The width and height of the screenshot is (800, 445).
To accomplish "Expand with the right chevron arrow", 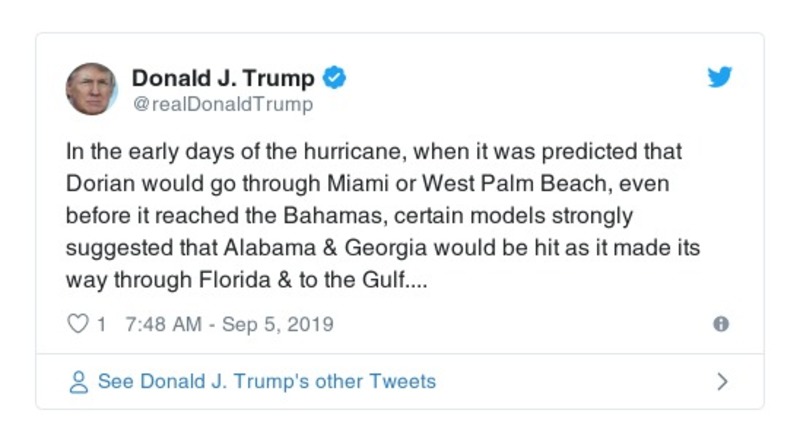I will pyautogui.click(x=723, y=382).
